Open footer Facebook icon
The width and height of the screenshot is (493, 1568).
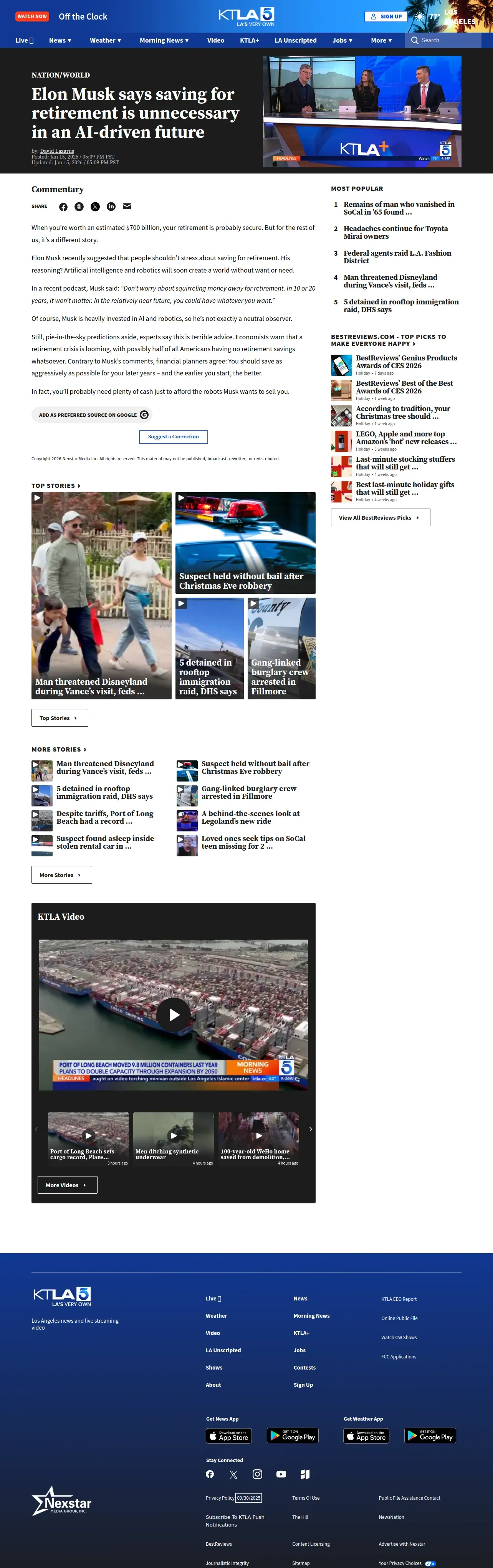click(x=210, y=1474)
